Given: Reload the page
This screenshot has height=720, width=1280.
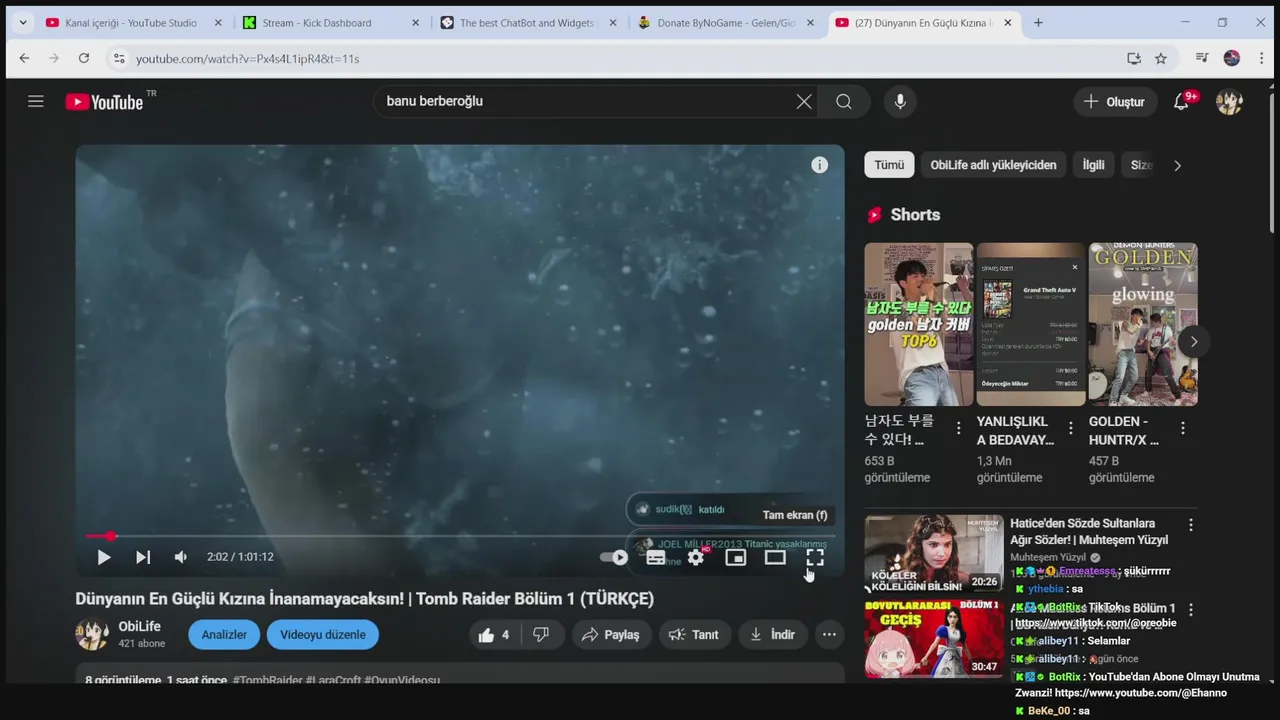Looking at the screenshot, I should click(84, 59).
